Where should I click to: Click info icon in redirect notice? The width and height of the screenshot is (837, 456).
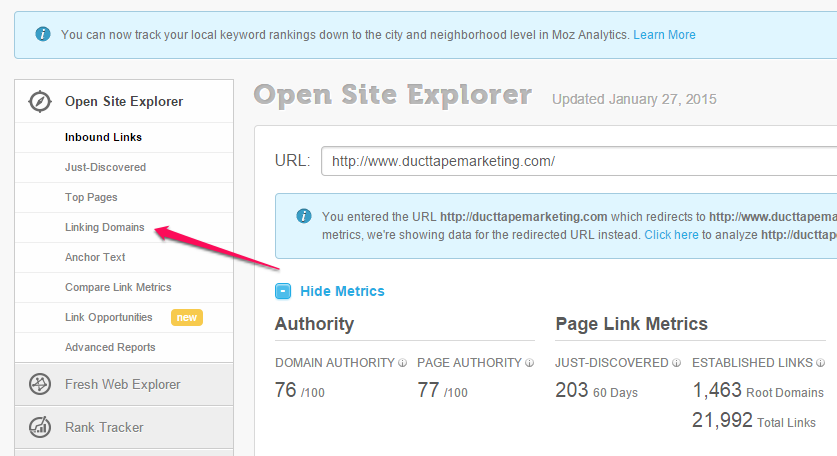click(x=304, y=216)
